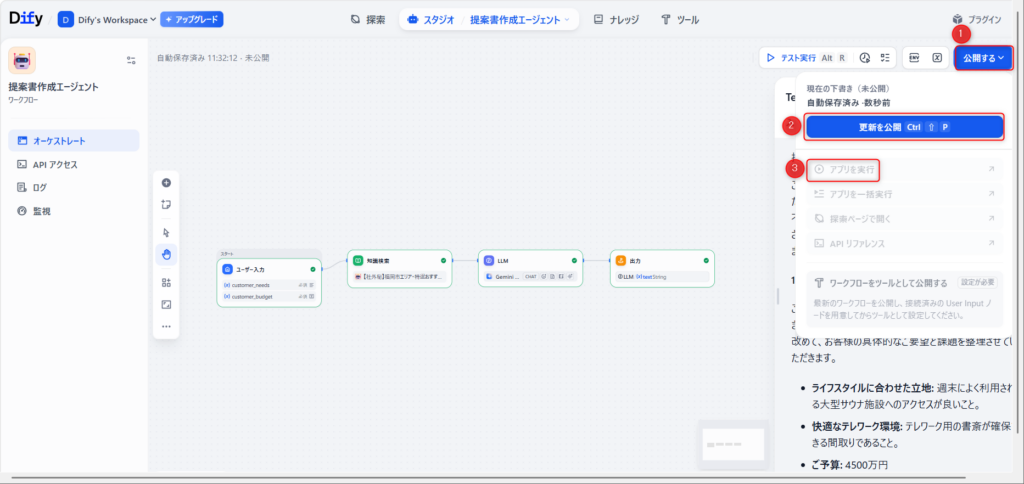The width and height of the screenshot is (1024, 484).
Task: Switch to the ナレッジ tab
Action: click(x=616, y=19)
